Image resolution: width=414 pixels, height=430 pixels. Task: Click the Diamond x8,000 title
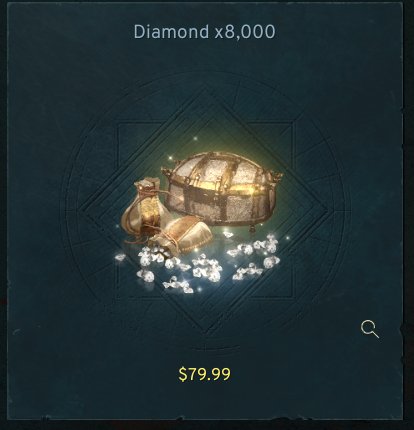[205, 32]
